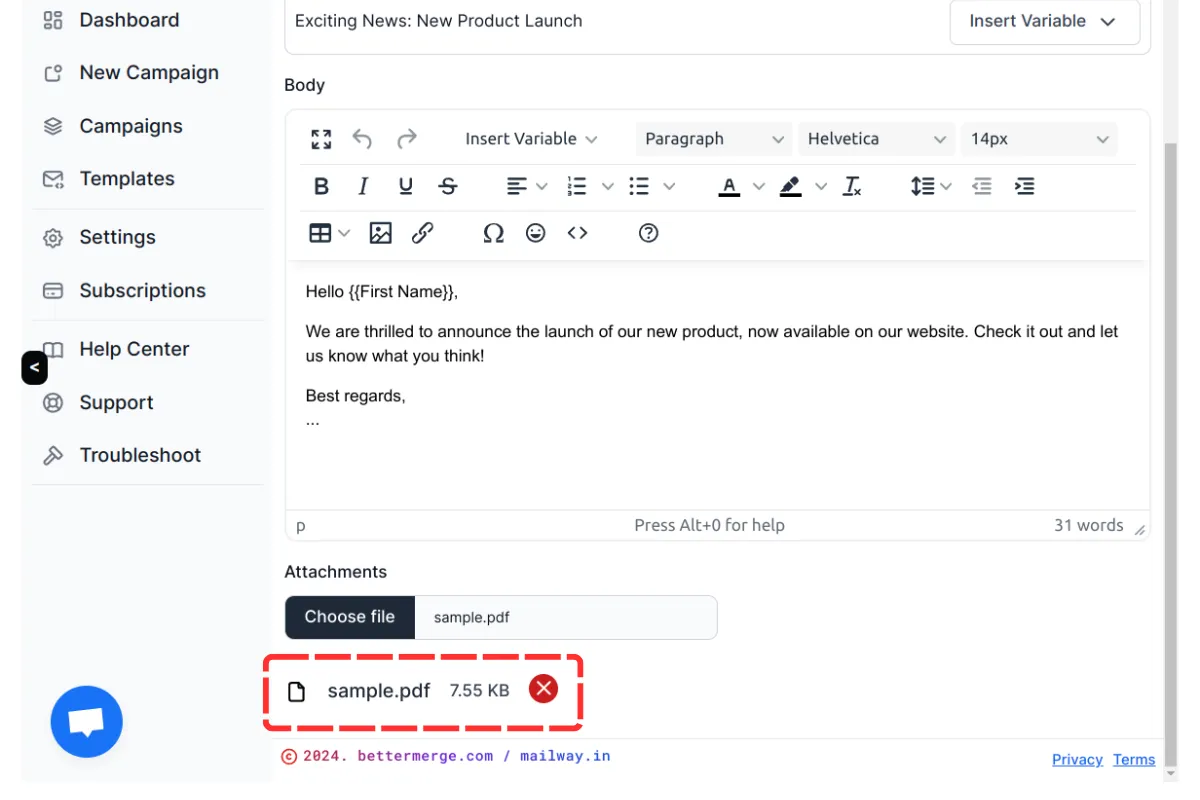Open the emoji picker
Image resolution: width=1200 pixels, height=800 pixels.
click(535, 233)
